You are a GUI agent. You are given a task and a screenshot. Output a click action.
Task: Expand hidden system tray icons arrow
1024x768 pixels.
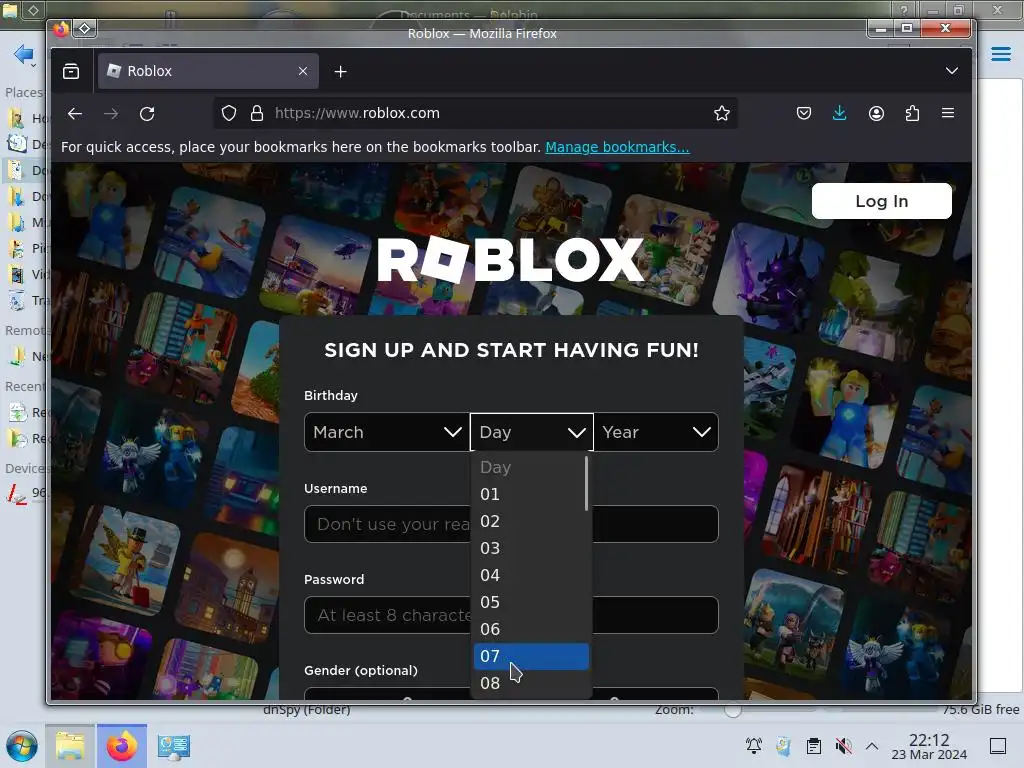click(x=871, y=746)
